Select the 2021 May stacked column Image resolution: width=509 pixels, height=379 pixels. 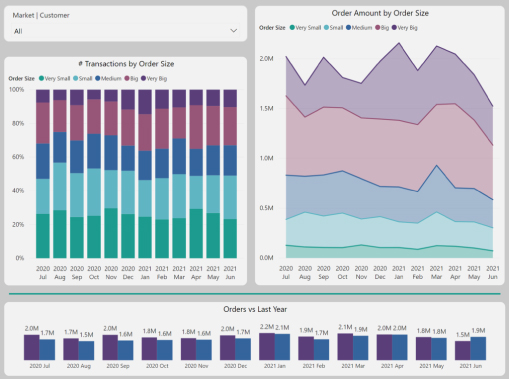(x=213, y=174)
